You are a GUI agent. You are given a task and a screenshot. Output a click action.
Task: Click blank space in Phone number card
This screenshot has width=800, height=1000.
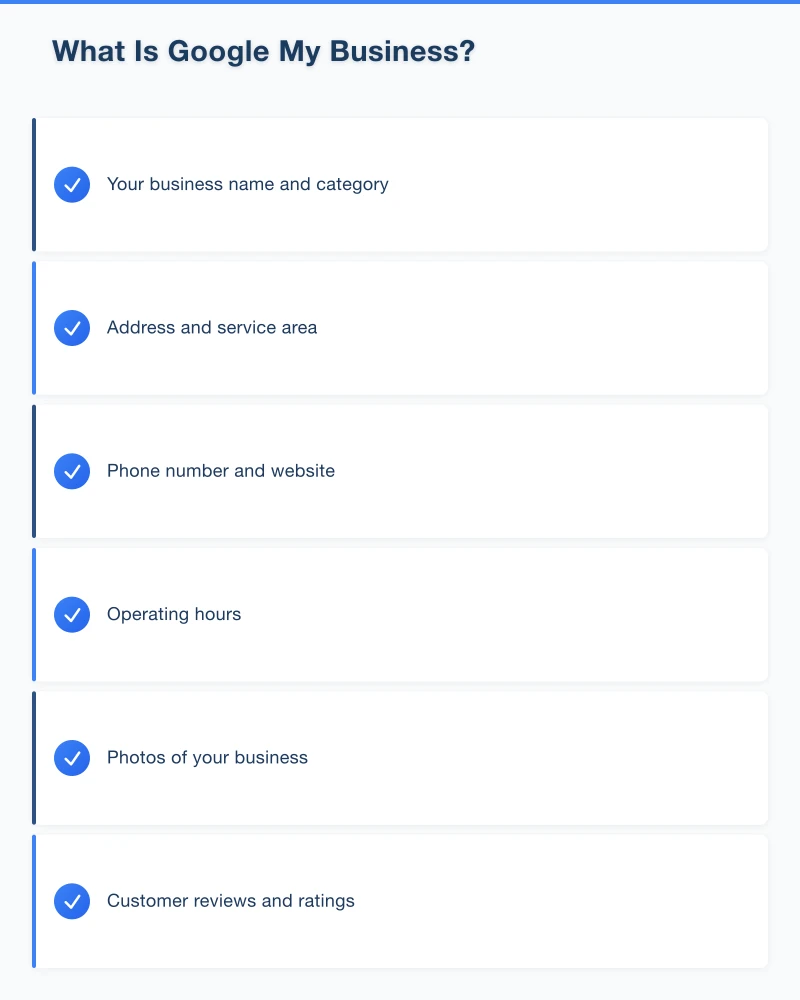tap(580, 471)
